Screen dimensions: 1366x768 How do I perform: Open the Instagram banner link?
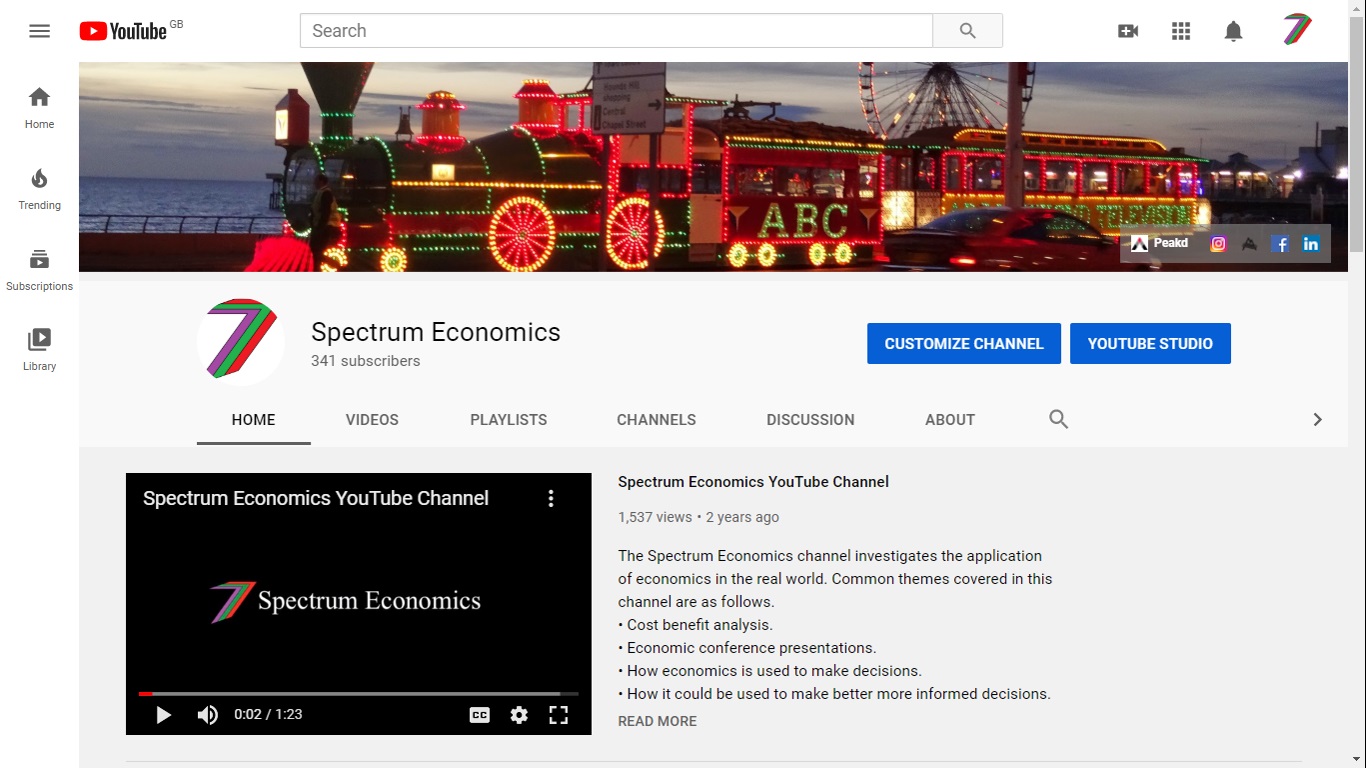(x=1218, y=243)
